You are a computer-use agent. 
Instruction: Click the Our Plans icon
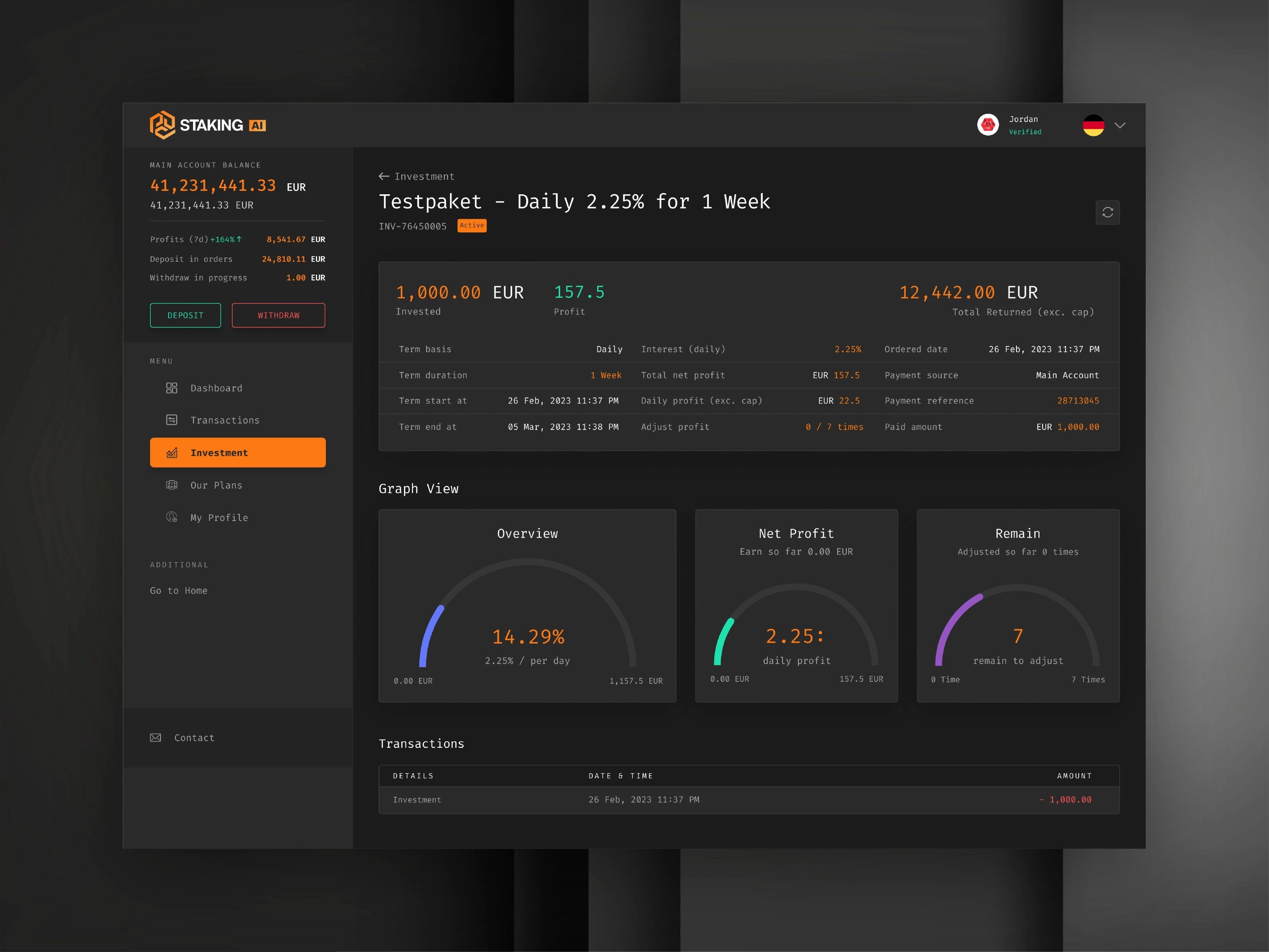tap(172, 485)
